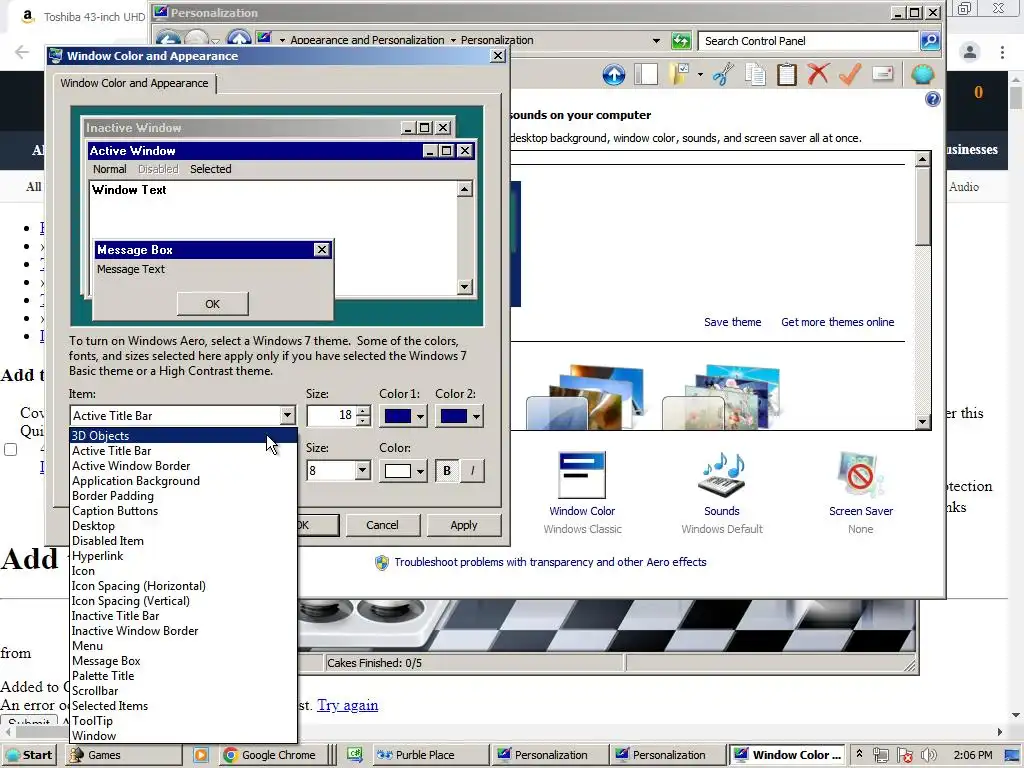Click the Cancel button
Screen dimensions: 1024x768
(382, 525)
